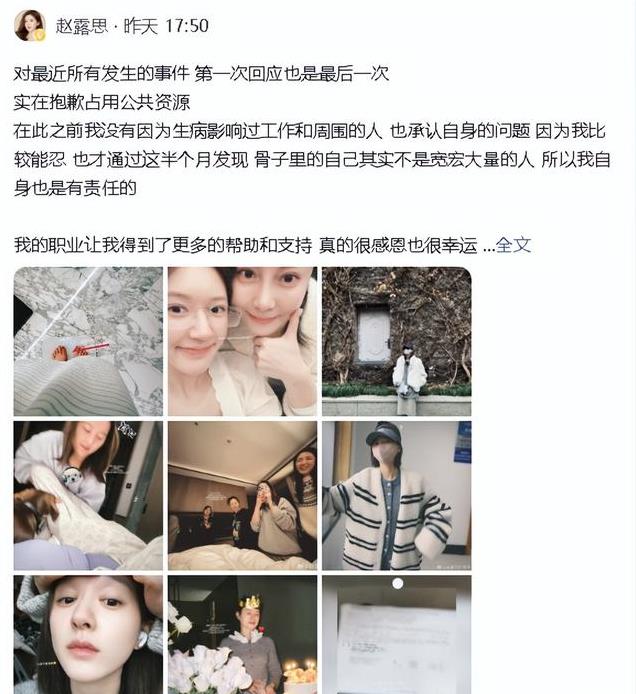This screenshot has width=636, height=694.
Task: Open the 赵露思 username link
Action: click(81, 26)
